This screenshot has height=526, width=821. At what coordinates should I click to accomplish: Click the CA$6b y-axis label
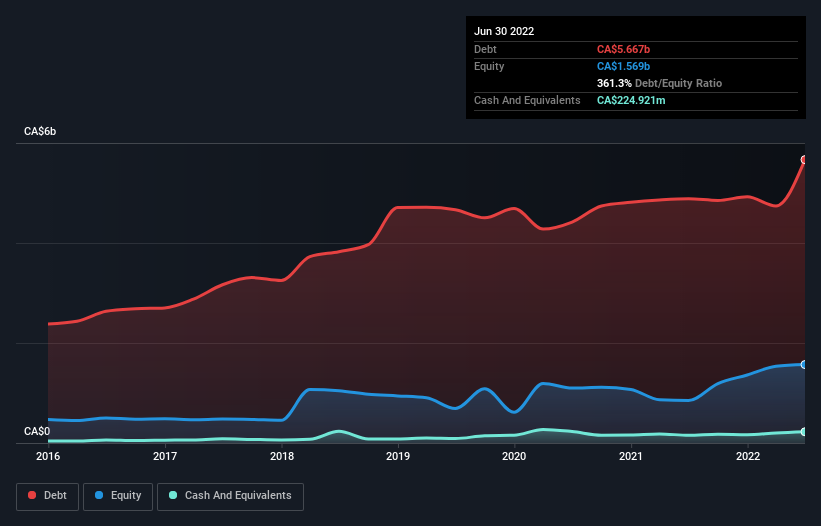[40, 131]
